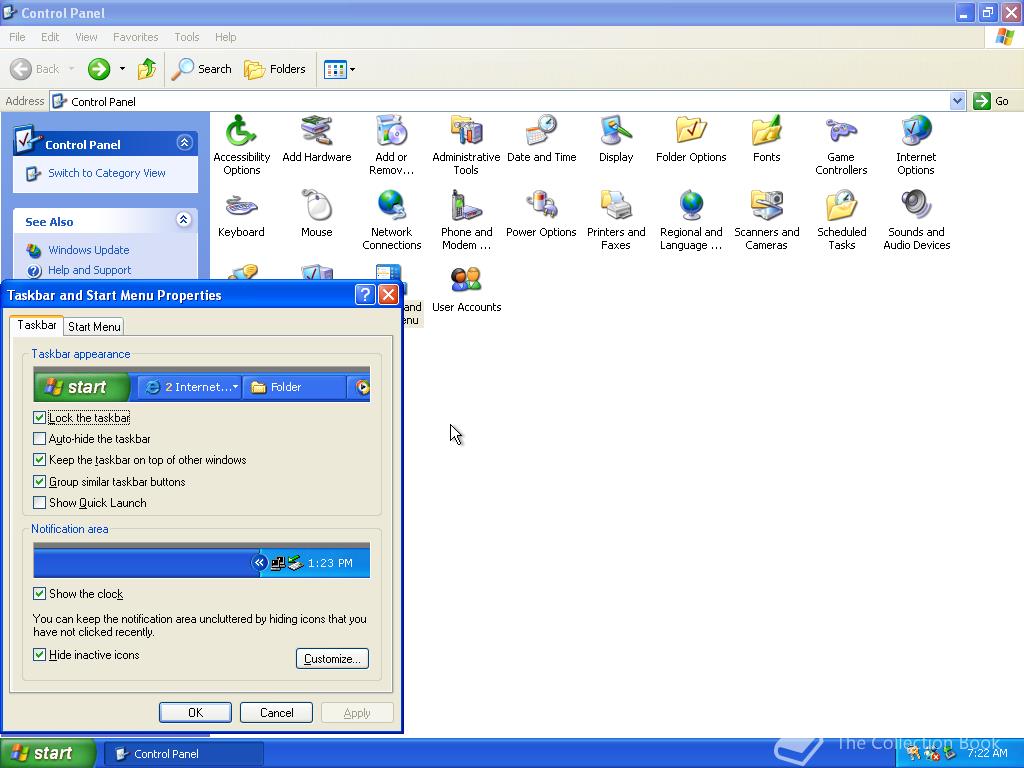Open Scheduled Tasks icon
1024x768 pixels.
pos(841,220)
